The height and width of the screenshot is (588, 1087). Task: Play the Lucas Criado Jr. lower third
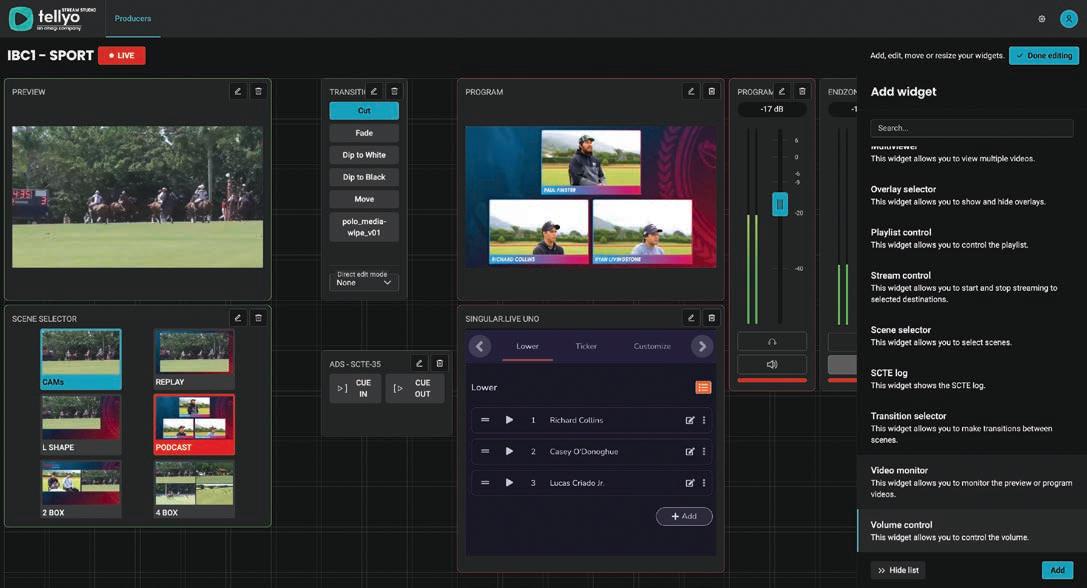tap(510, 483)
